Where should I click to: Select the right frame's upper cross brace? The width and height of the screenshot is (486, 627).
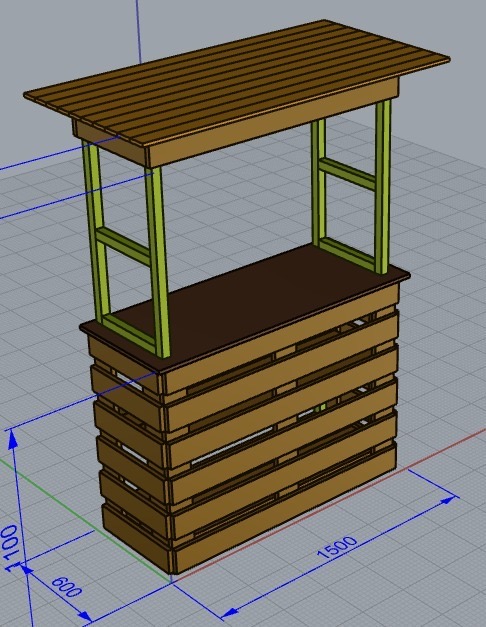347,173
